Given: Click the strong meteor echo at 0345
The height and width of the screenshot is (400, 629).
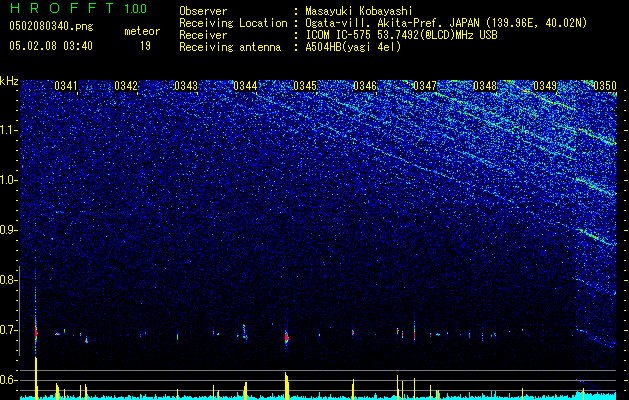Looking at the screenshot, I should [x=286, y=337].
